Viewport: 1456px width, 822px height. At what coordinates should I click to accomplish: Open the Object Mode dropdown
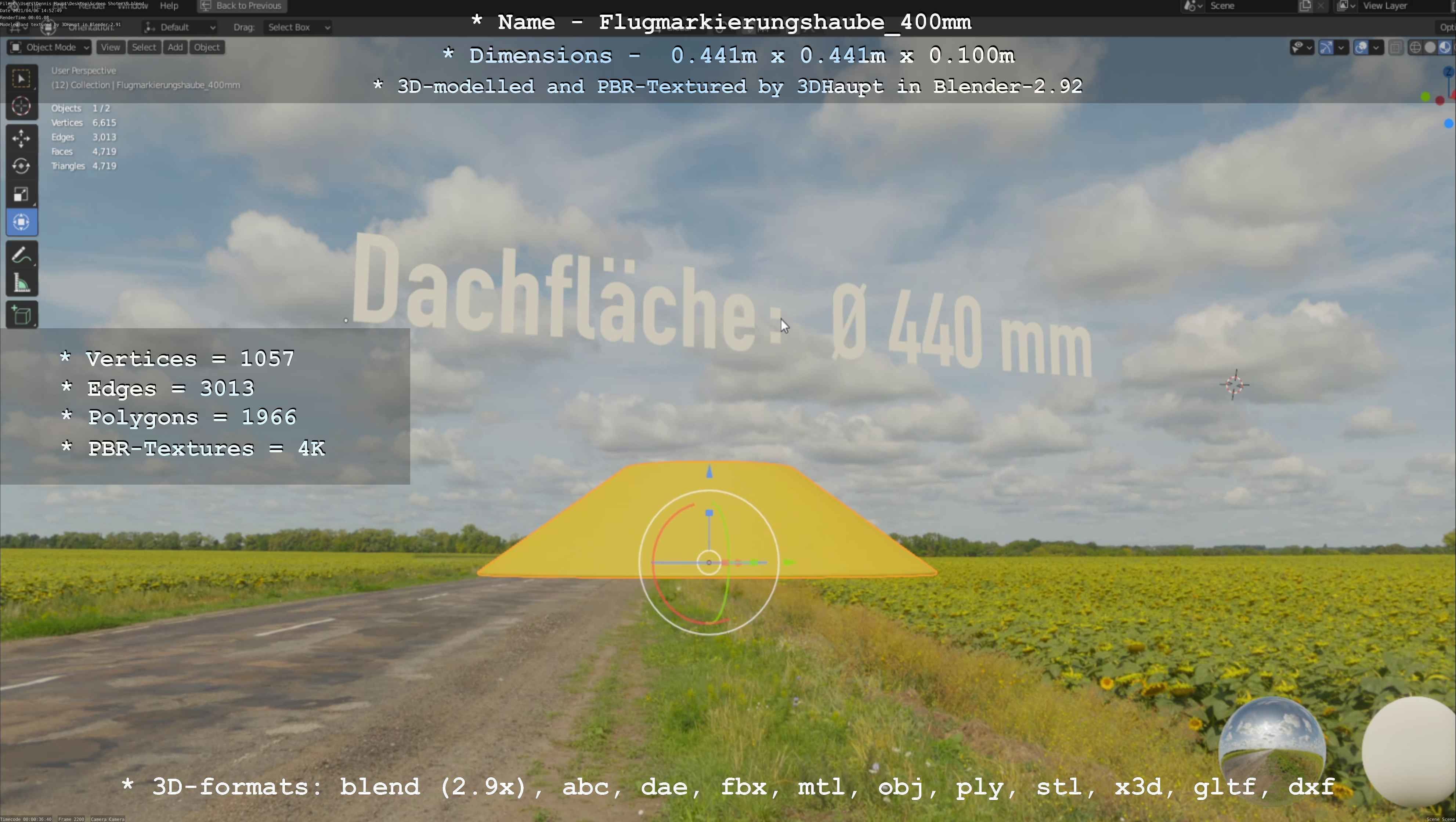click(x=49, y=47)
